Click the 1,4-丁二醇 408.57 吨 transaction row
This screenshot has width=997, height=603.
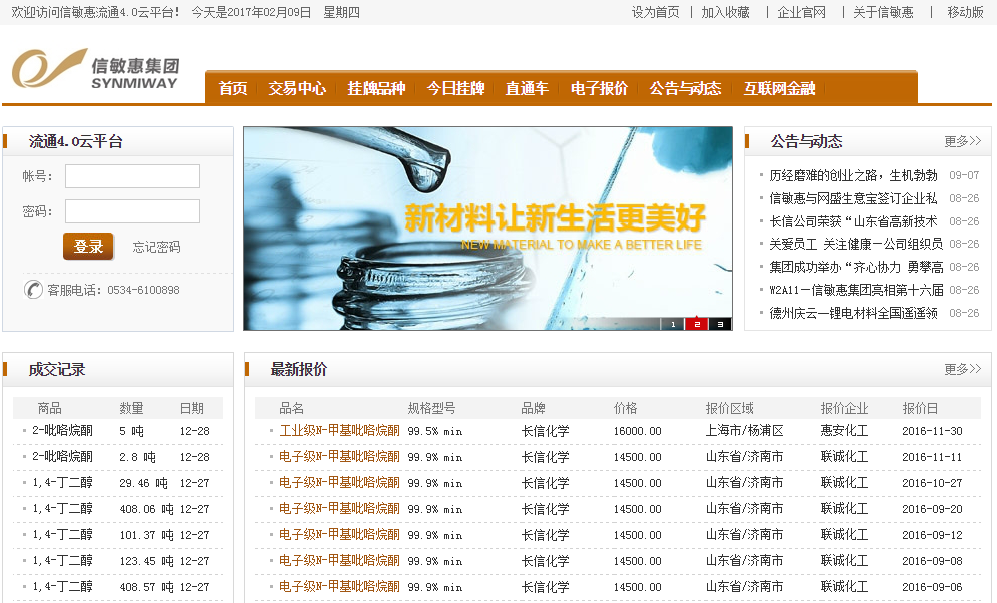[x=118, y=587]
